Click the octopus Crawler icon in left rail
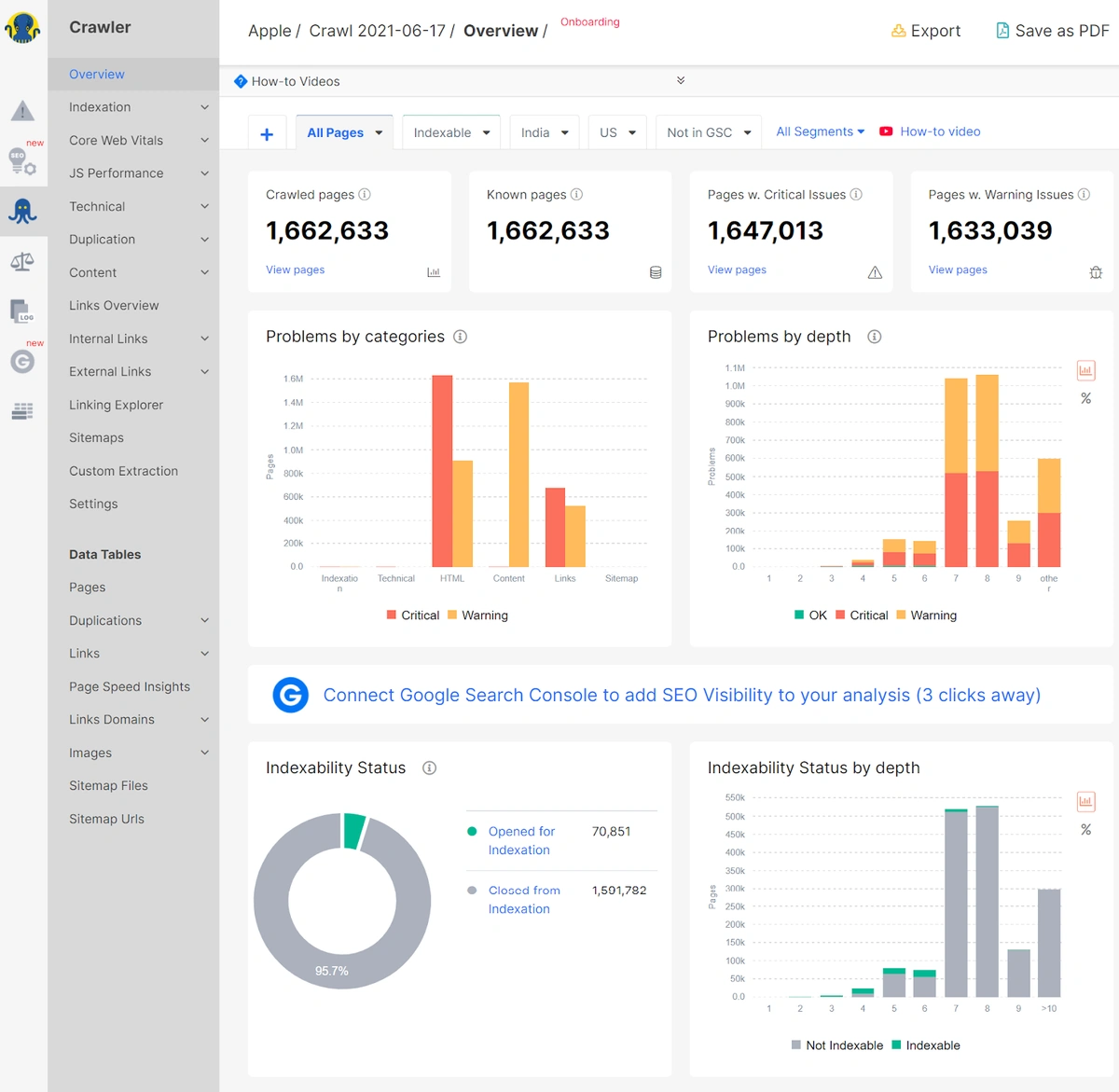The width and height of the screenshot is (1119, 1092). [x=22, y=211]
